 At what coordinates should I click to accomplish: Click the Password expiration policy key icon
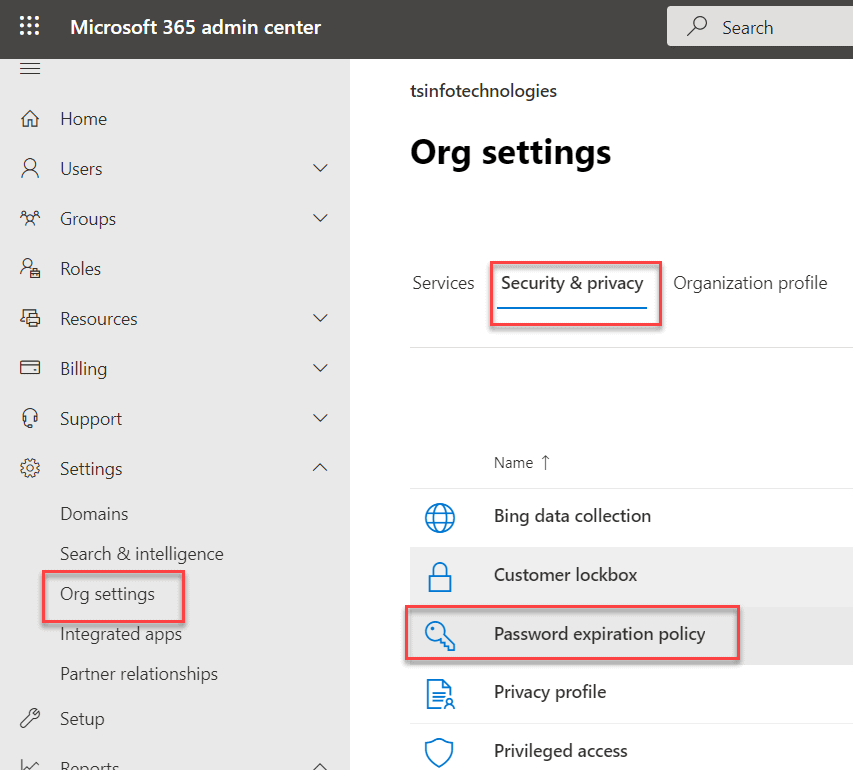pos(440,635)
